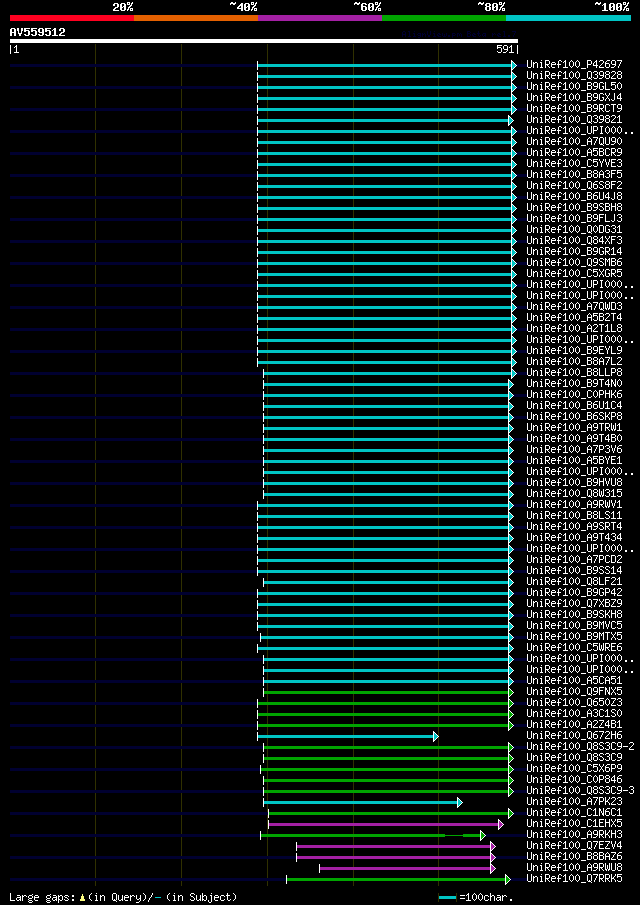Open hit UniRef100_B9GL50
640x905 pixels.
point(574,87)
